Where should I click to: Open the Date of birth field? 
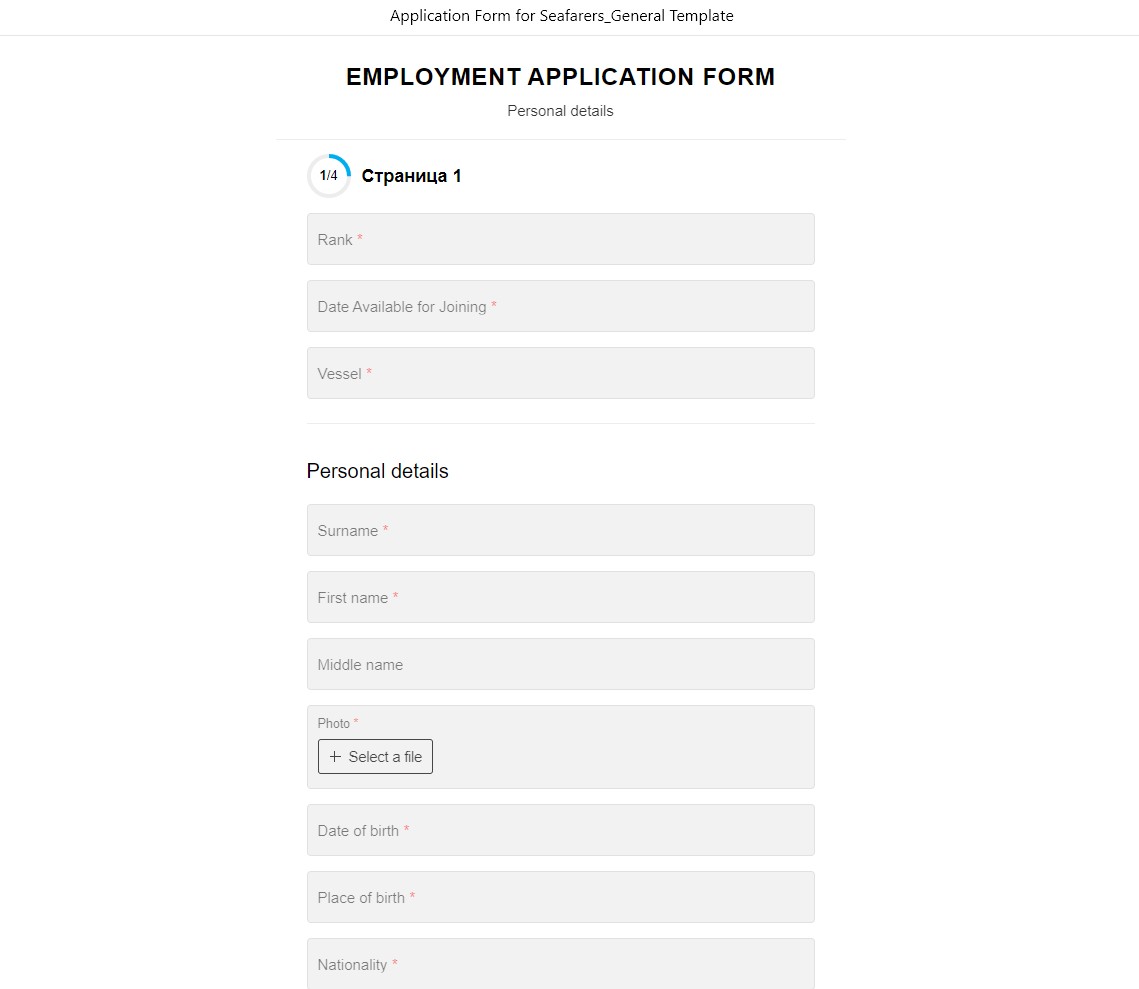click(560, 831)
